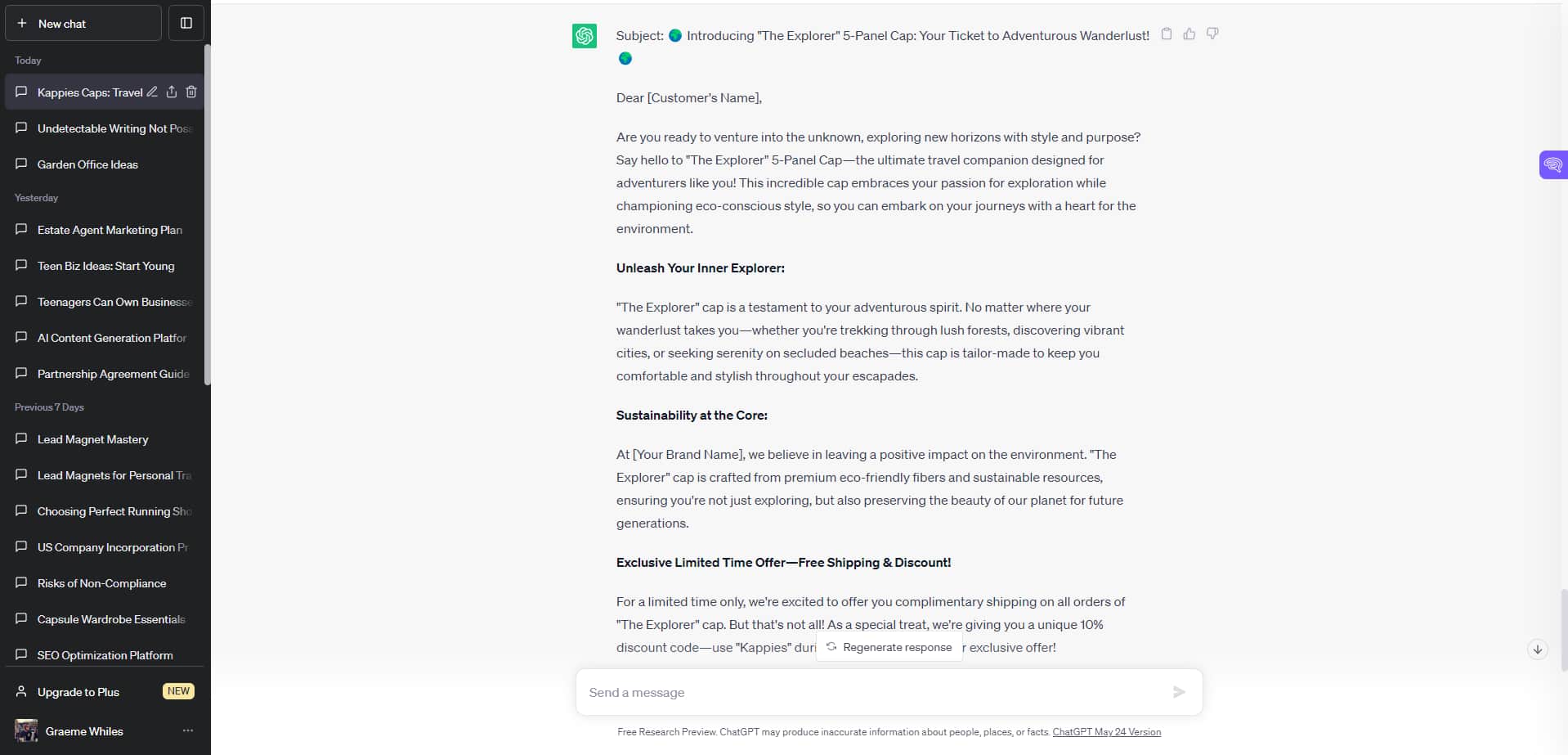Give the response a thumbs down

[x=1212, y=34]
